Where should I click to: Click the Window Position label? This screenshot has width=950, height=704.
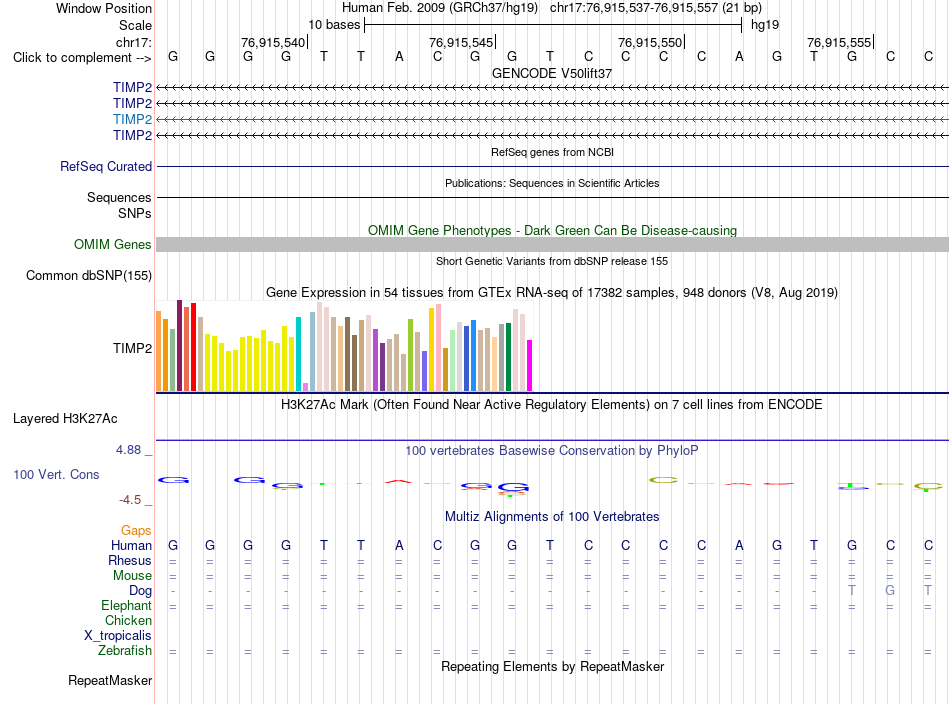point(104,8)
